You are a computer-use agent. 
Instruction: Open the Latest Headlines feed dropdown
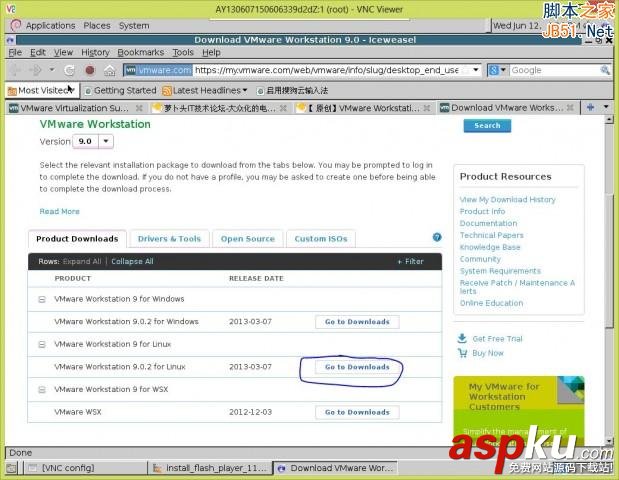pos(205,90)
